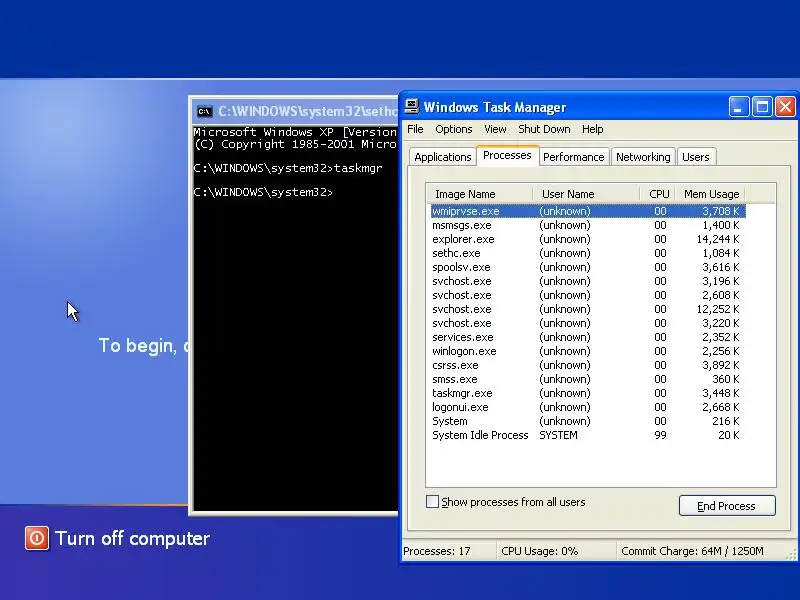
Task: Click the 14,244 K memory value
Action: tap(717, 239)
